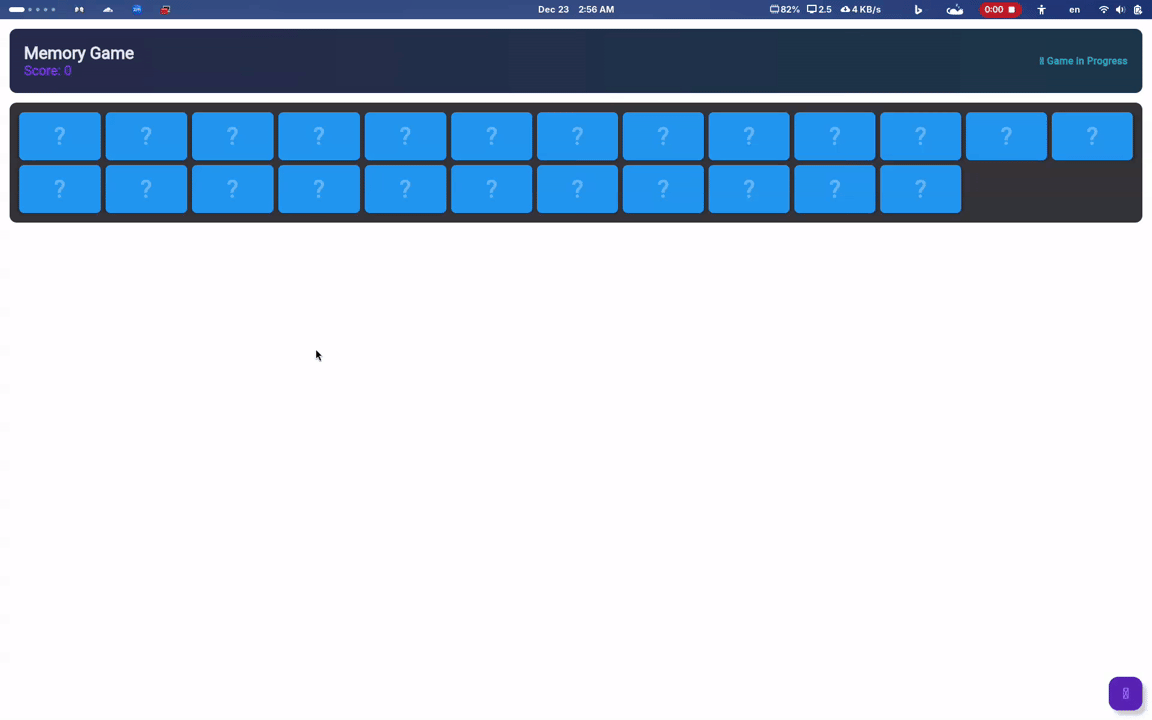Click the volume speaker icon
The height and width of the screenshot is (720, 1152).
[1120, 10]
